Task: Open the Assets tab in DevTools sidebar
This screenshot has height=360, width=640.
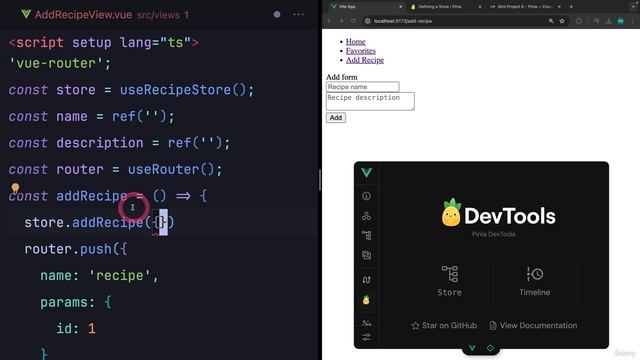Action: (366, 256)
